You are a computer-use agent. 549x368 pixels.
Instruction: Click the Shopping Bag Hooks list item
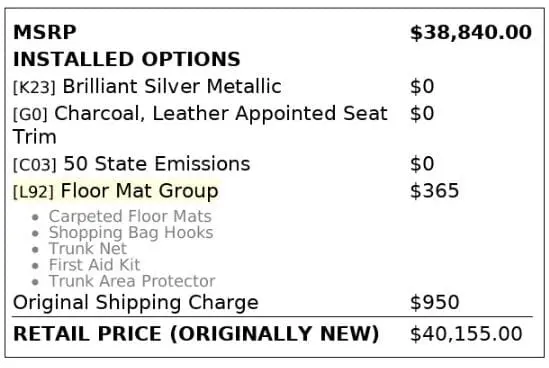[131, 233]
